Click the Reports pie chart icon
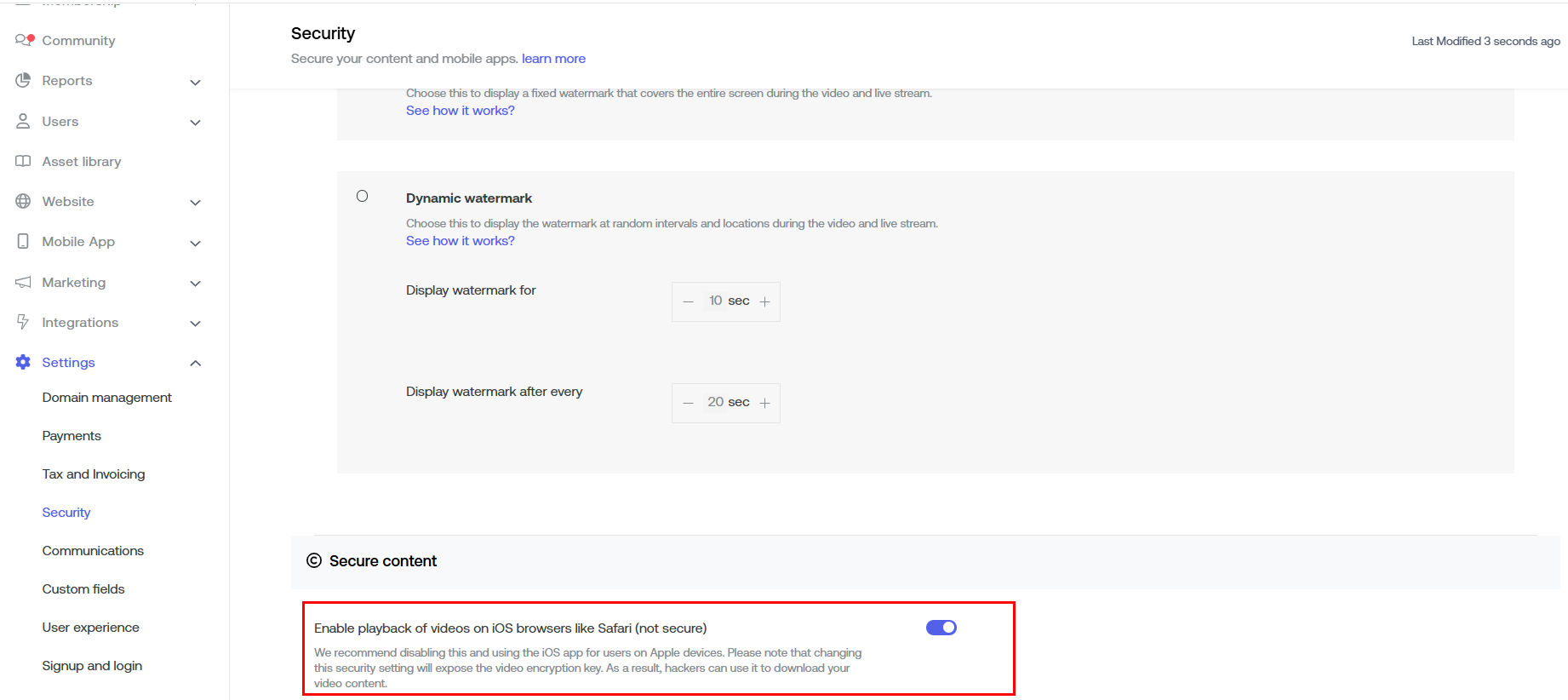Image resolution: width=1568 pixels, height=700 pixels. pyautogui.click(x=23, y=80)
